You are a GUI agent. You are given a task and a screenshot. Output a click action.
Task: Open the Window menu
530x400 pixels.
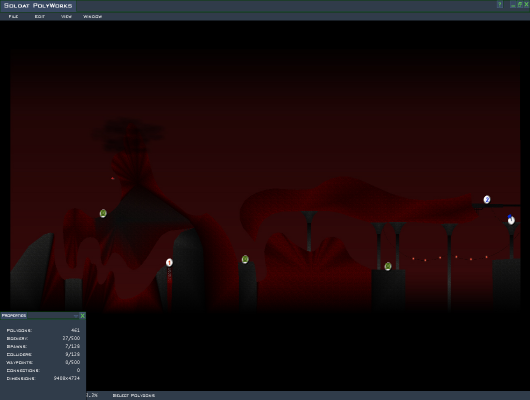(x=93, y=17)
